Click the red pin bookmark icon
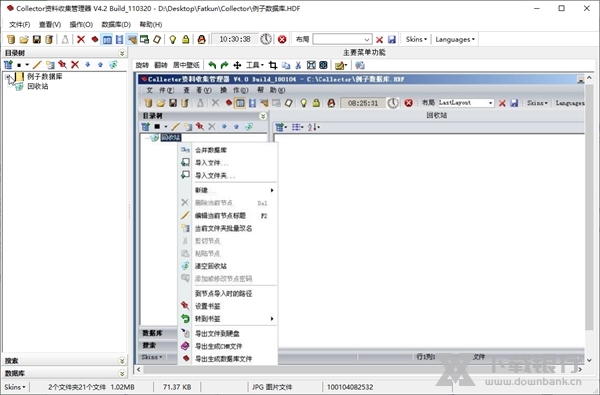 (x=62, y=65)
